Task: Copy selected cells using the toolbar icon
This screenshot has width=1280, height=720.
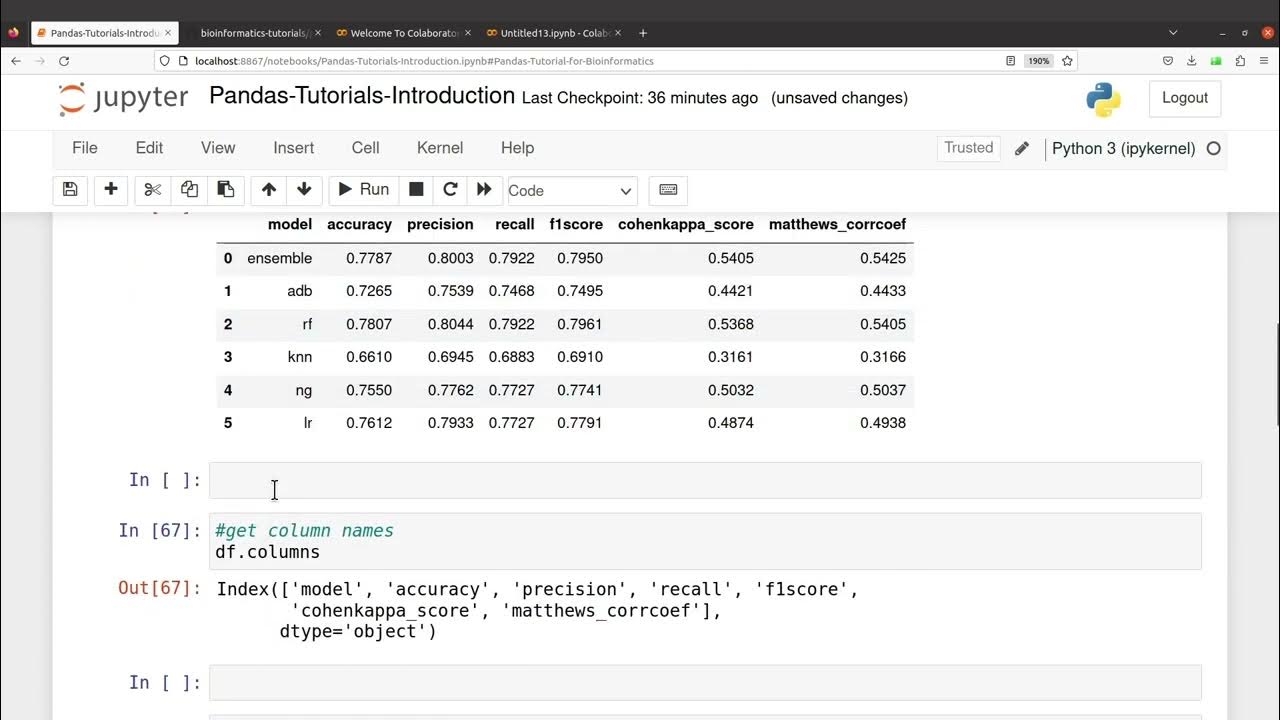Action: pyautogui.click(x=189, y=190)
